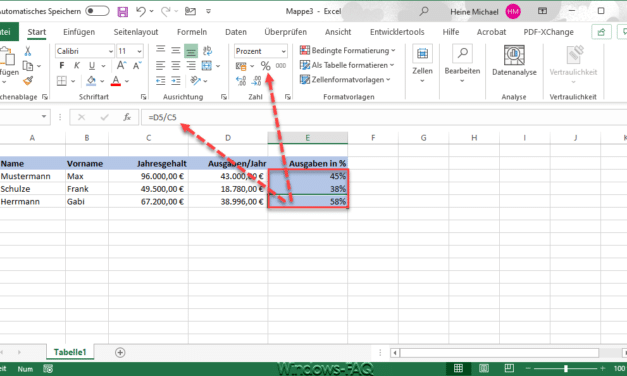Click the formula bar showing =D5/C5
The width and height of the screenshot is (627, 376).
(384, 117)
